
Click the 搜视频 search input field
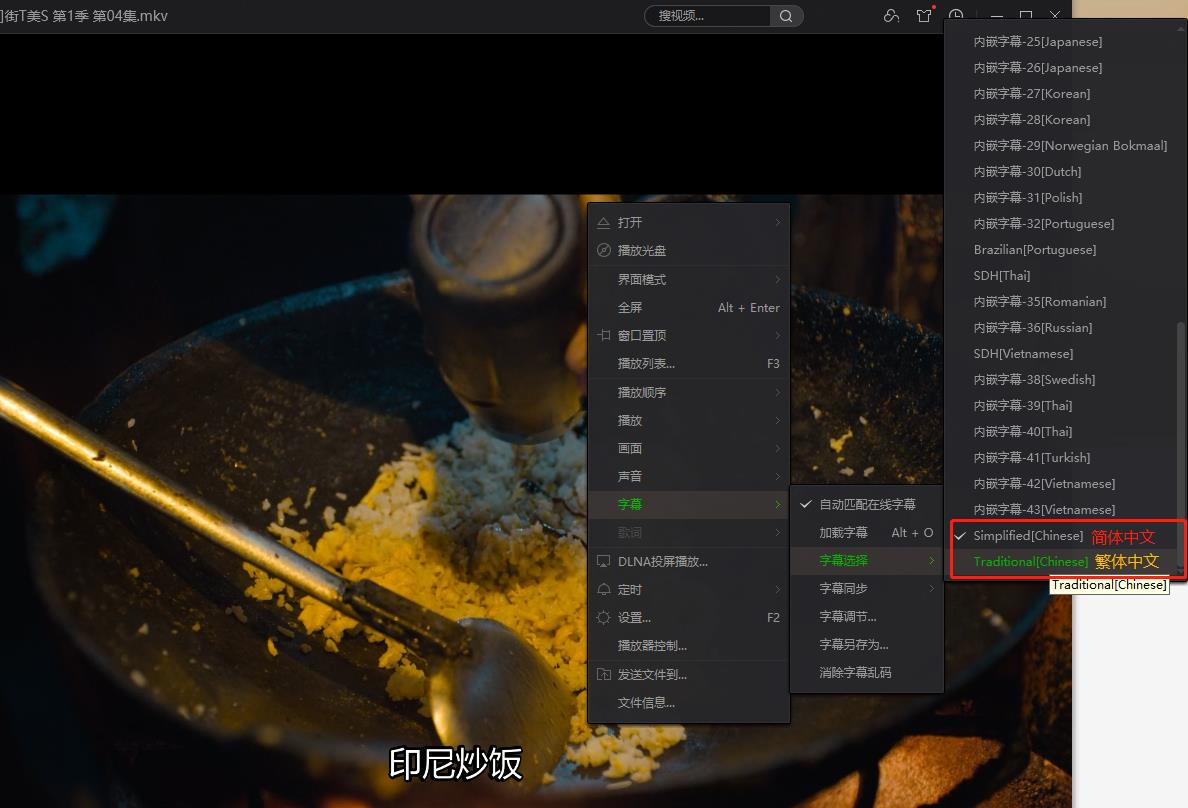[x=708, y=16]
